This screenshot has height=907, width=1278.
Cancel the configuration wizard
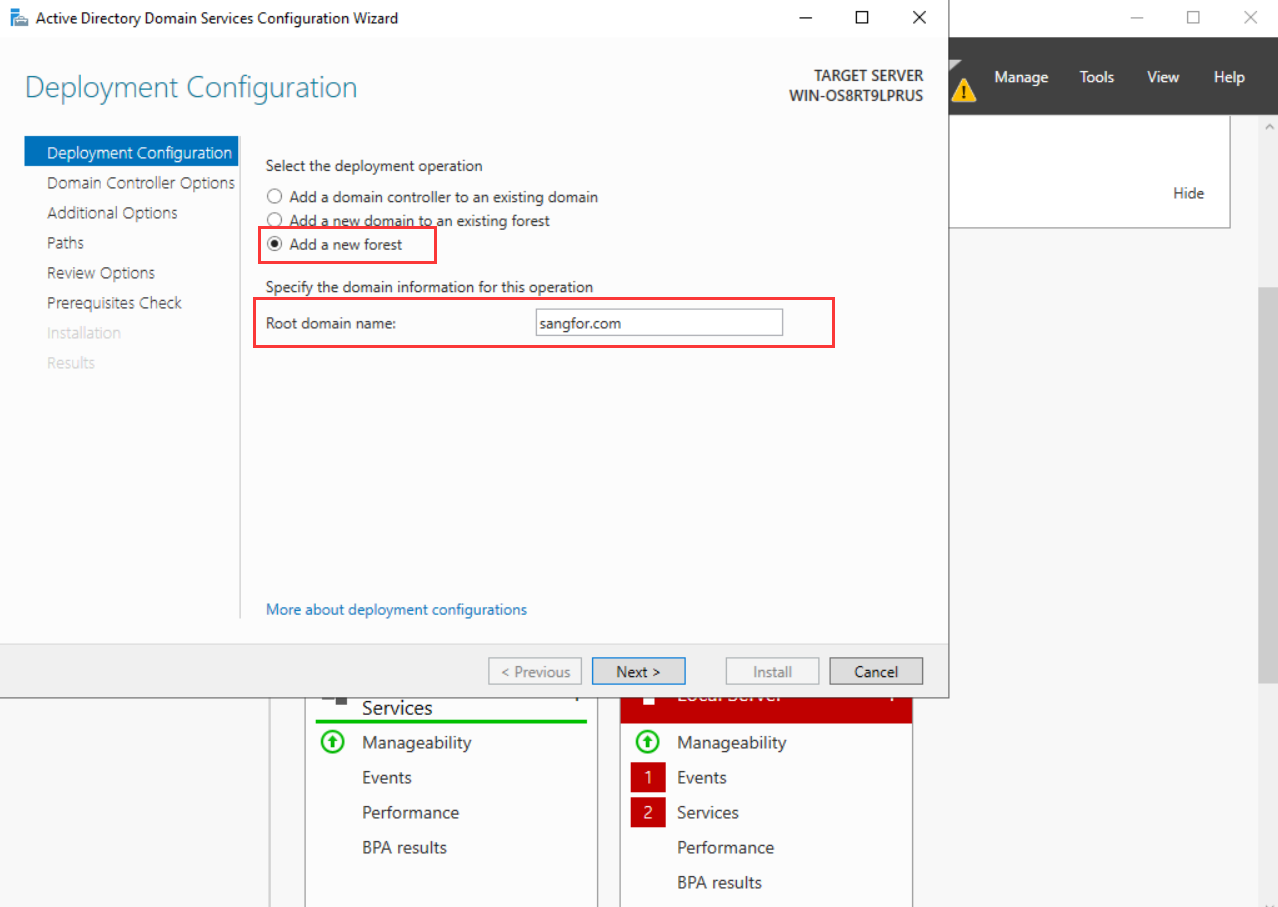point(875,672)
